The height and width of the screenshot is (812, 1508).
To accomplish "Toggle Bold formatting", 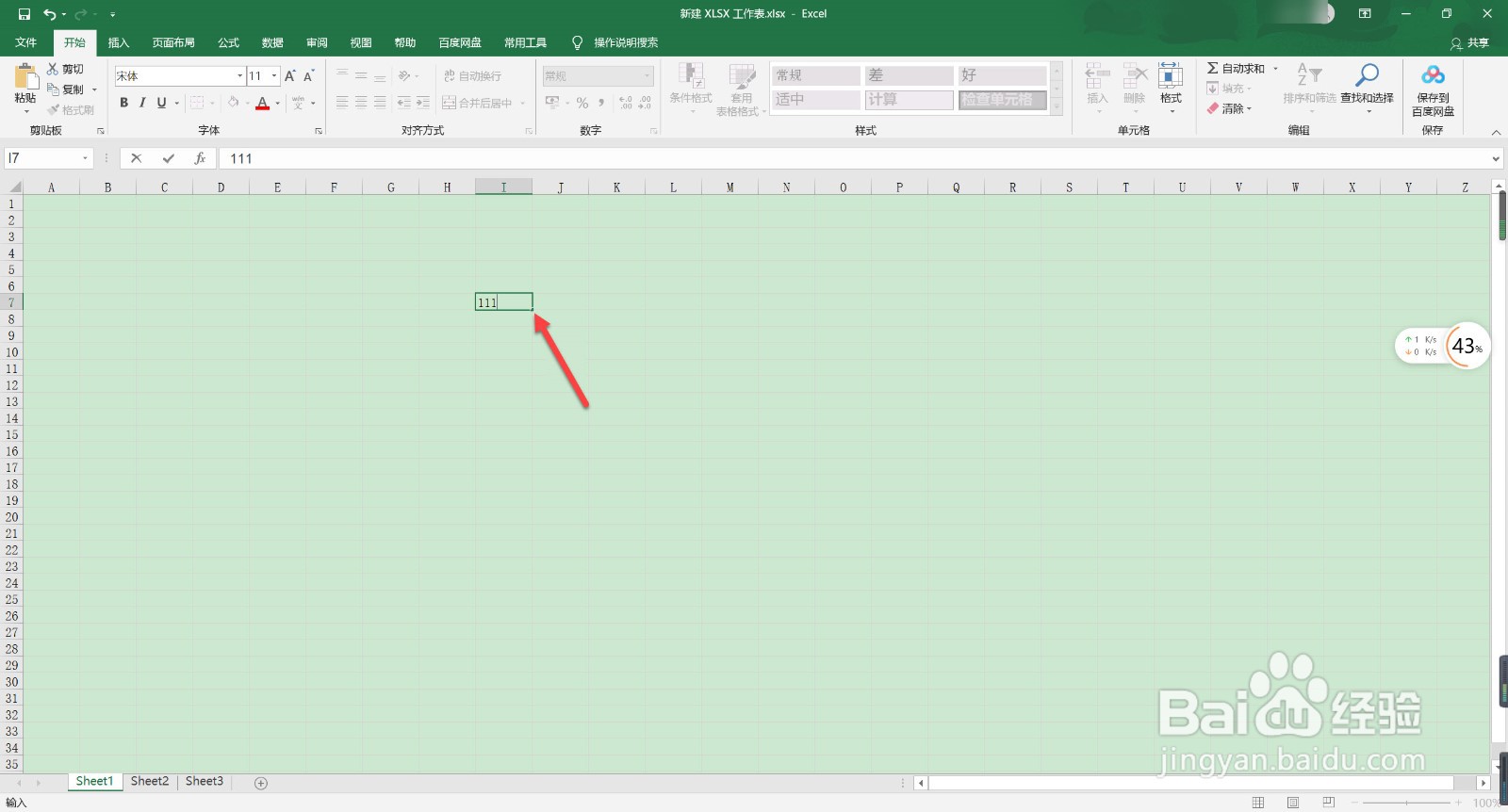I will [x=123, y=103].
